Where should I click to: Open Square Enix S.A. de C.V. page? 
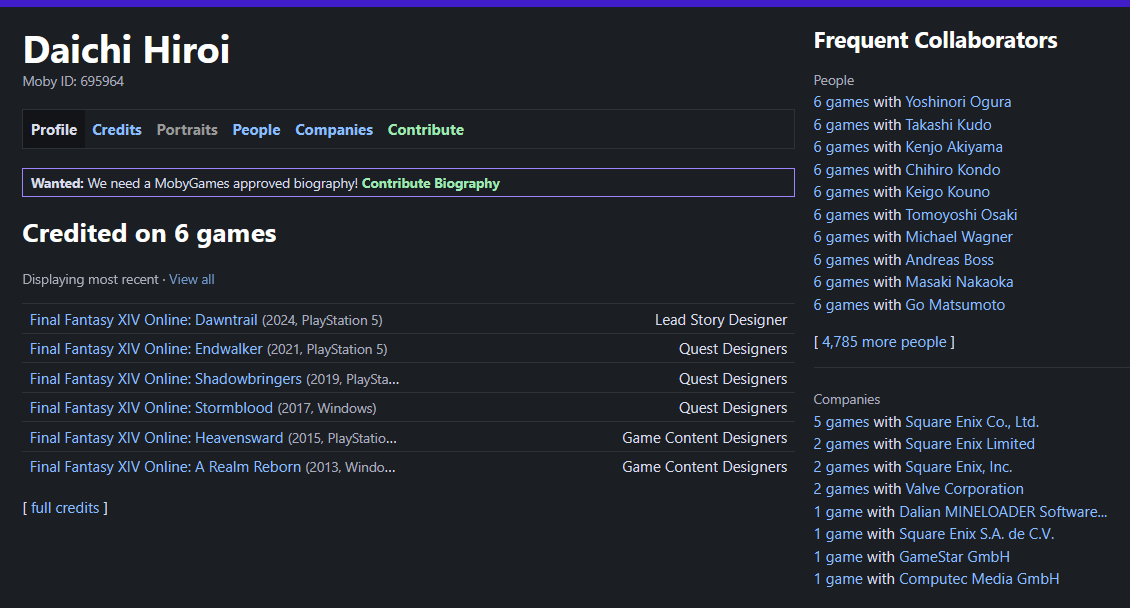(976, 535)
